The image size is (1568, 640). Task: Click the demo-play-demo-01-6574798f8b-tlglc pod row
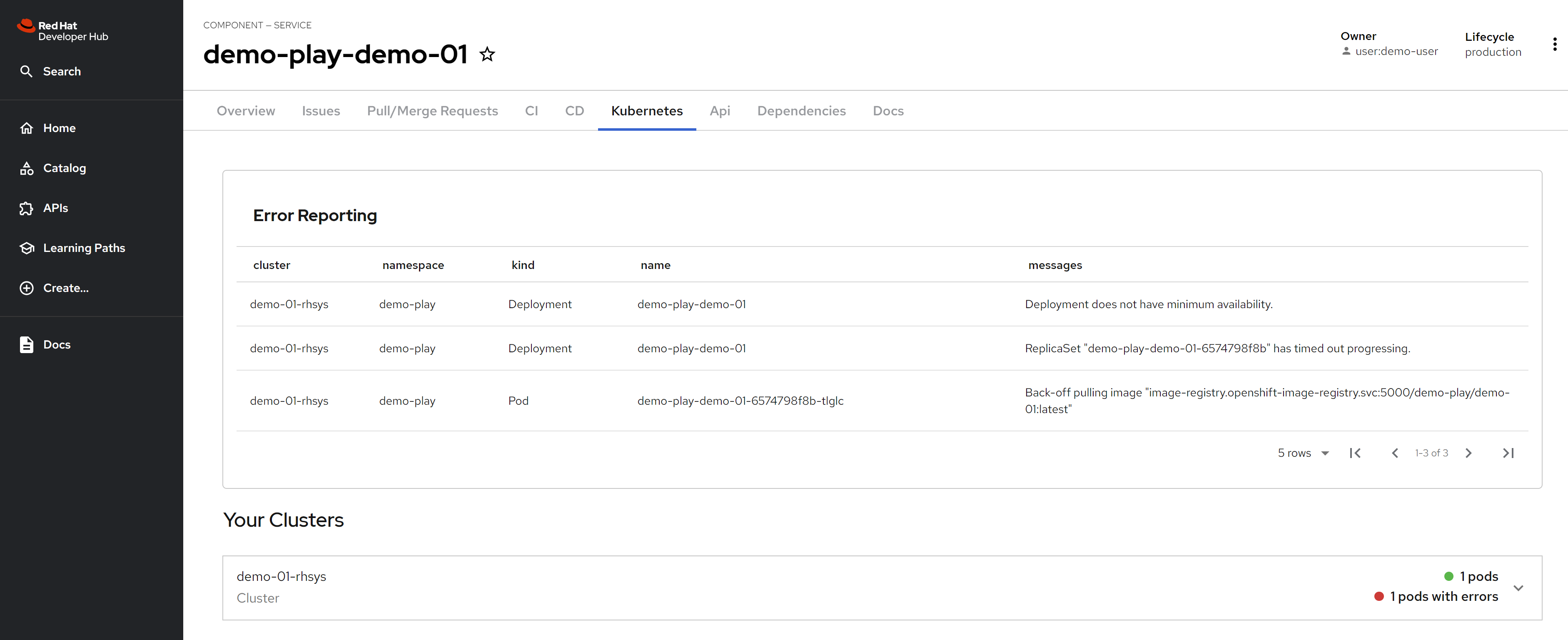coord(740,401)
